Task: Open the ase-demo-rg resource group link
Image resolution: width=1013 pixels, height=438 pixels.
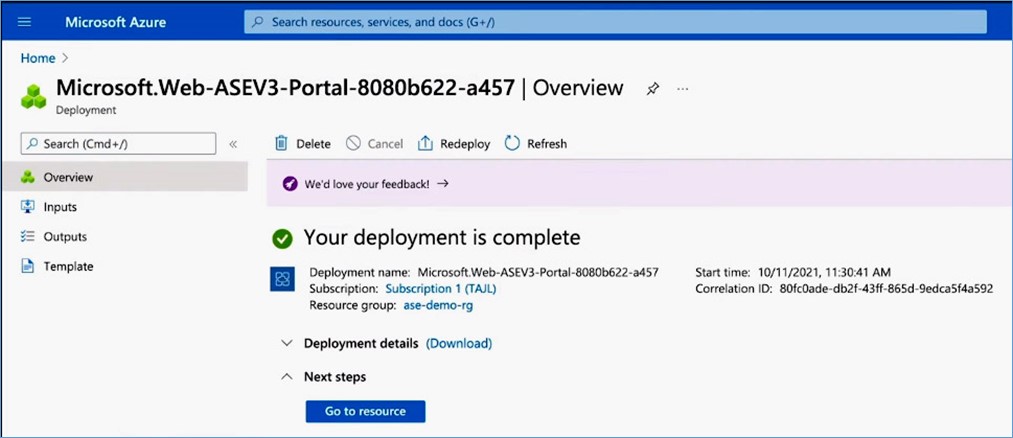Action: (438, 306)
